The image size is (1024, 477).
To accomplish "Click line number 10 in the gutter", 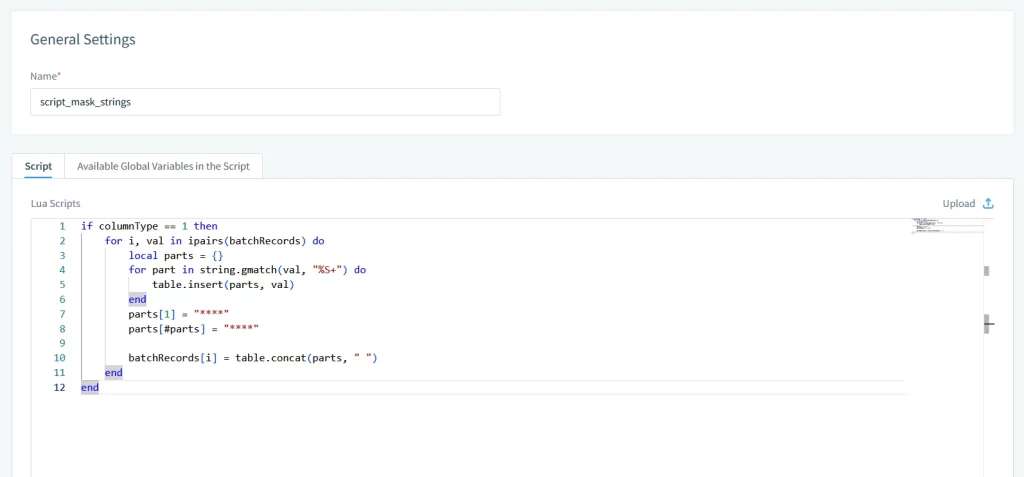I will pos(61,357).
